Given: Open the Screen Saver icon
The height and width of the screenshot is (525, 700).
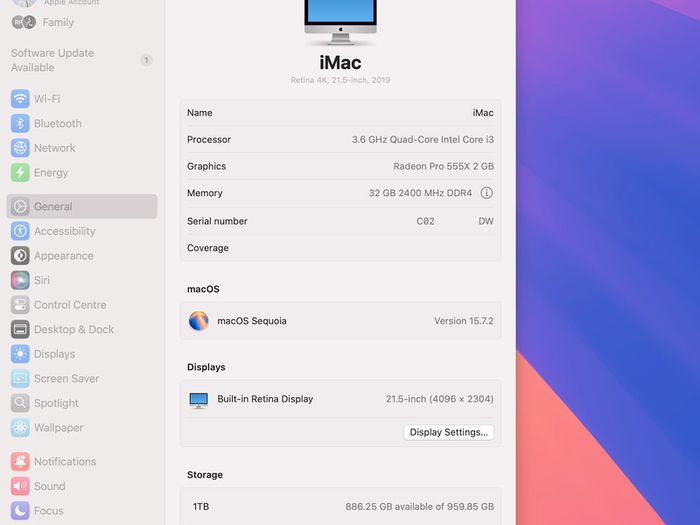Looking at the screenshot, I should (20, 378).
